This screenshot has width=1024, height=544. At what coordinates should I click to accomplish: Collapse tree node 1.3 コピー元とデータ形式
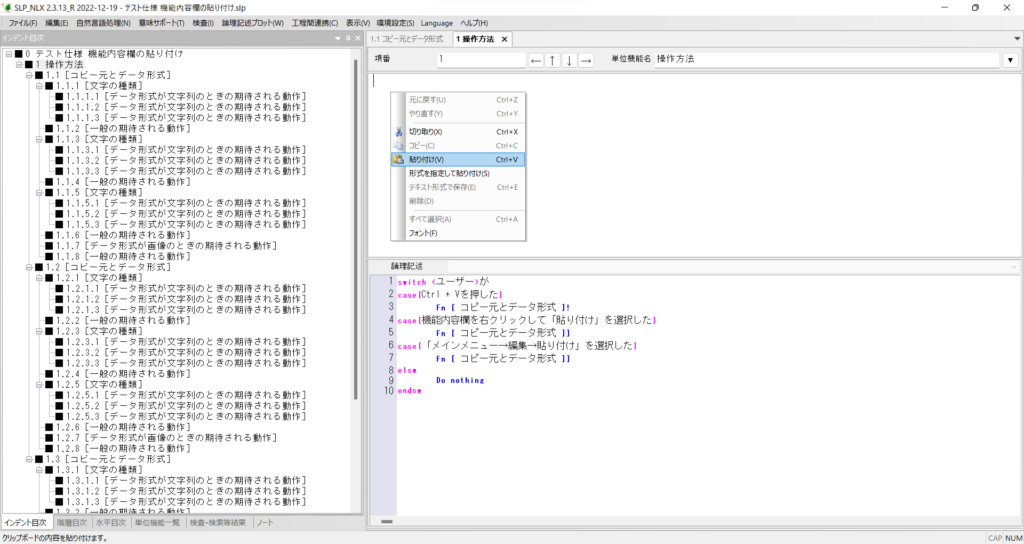[29, 459]
